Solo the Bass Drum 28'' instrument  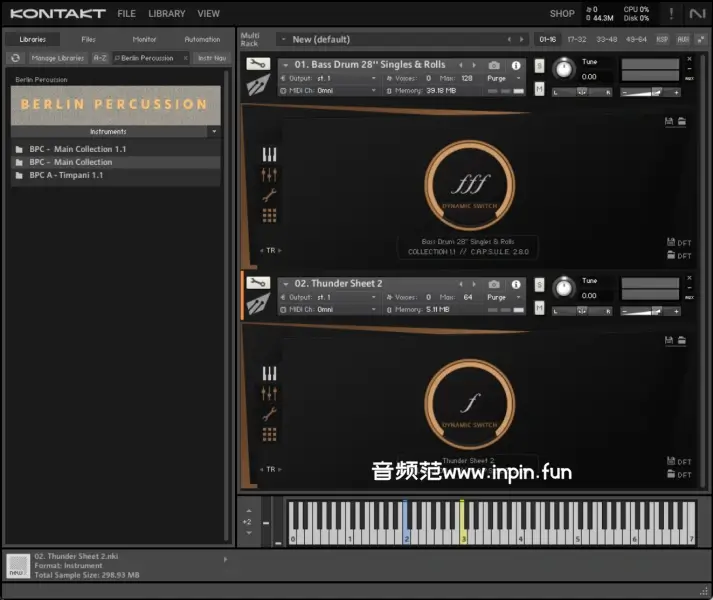tap(540, 66)
